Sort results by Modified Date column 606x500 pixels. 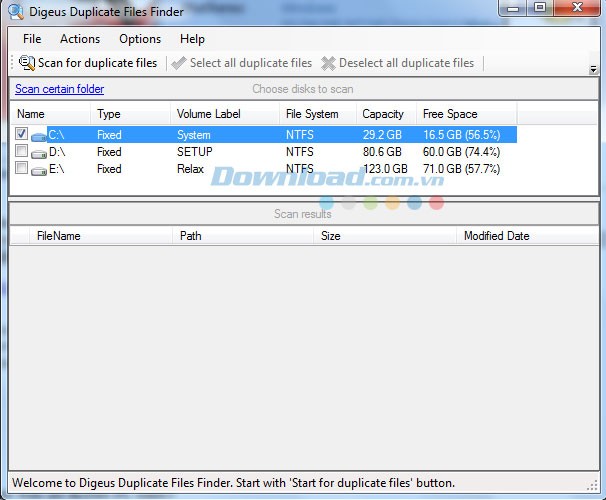528,236
